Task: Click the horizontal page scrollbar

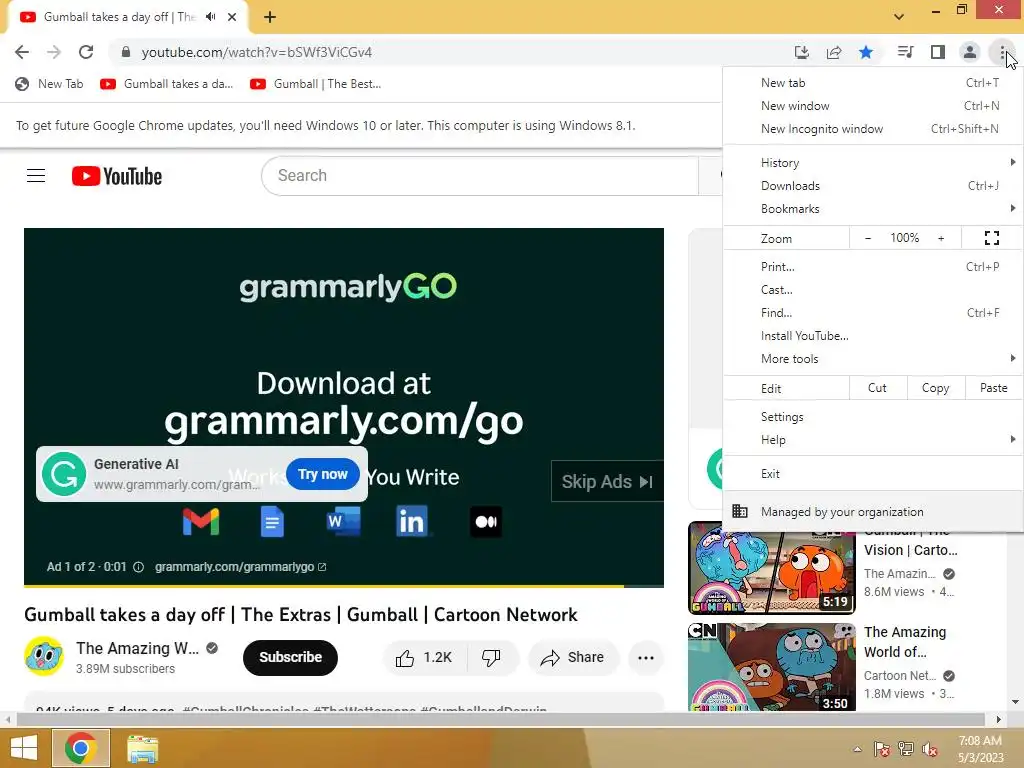Action: (x=500, y=720)
